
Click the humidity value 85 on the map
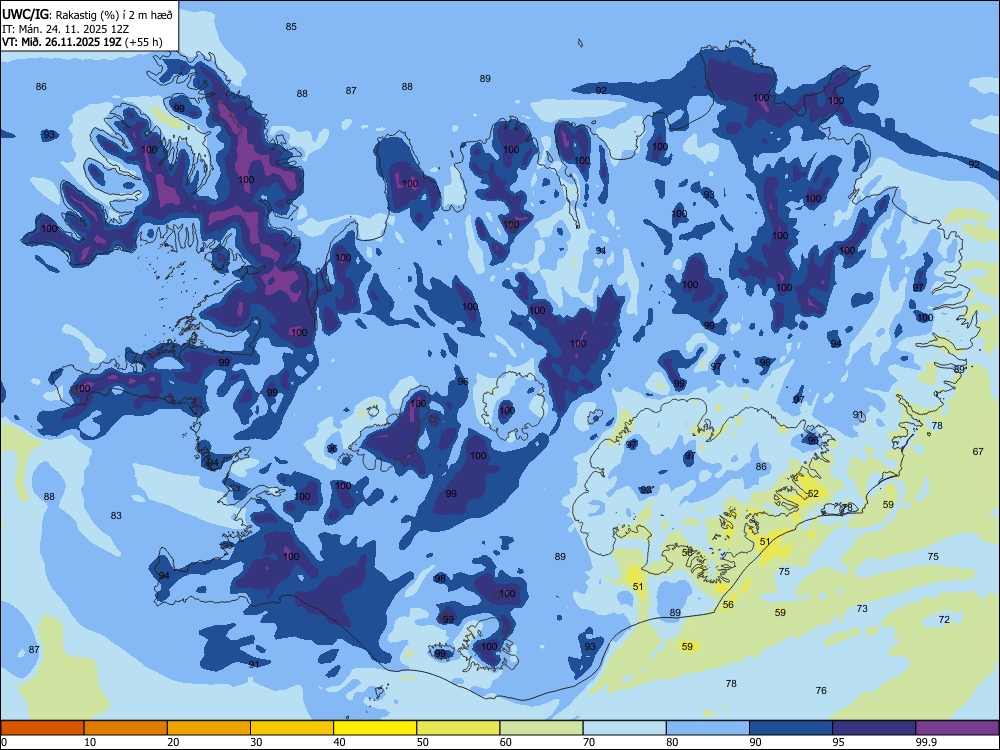291,27
